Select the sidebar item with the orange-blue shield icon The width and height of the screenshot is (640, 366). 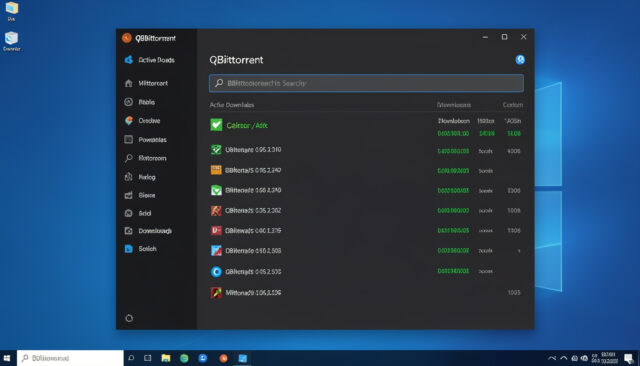pos(142,121)
